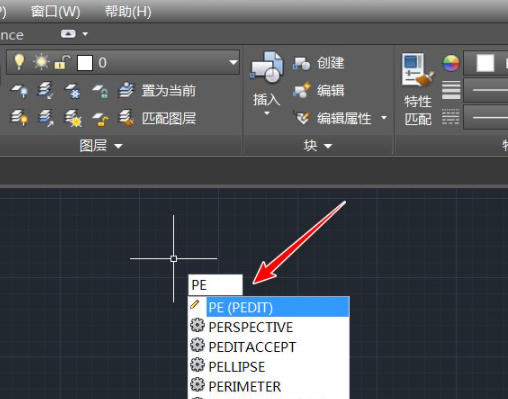Click the PE command input field
Screen dimensions: 508x399
click(x=215, y=285)
